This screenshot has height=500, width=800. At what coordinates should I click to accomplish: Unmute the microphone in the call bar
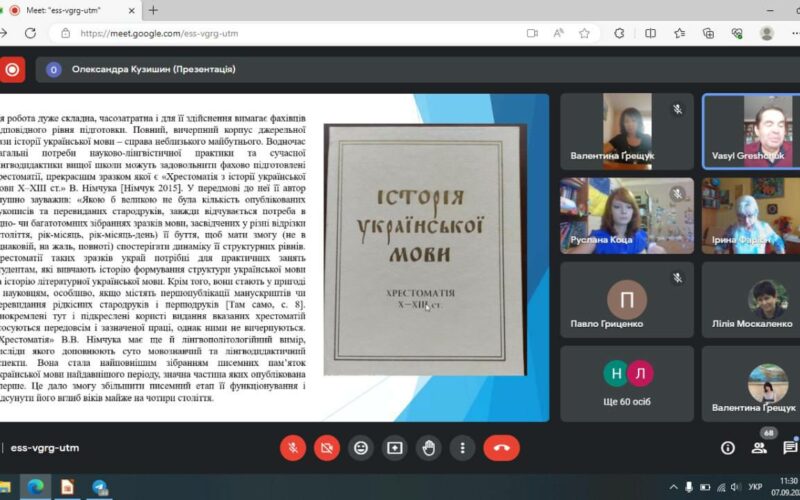click(x=293, y=448)
